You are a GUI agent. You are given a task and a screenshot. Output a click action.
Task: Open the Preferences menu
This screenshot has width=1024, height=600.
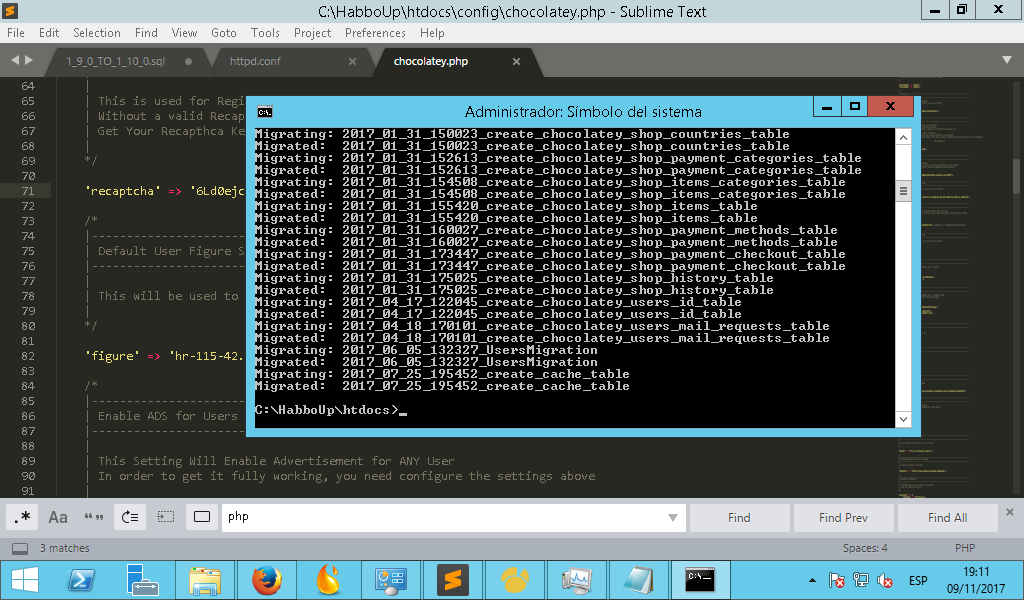[375, 32]
